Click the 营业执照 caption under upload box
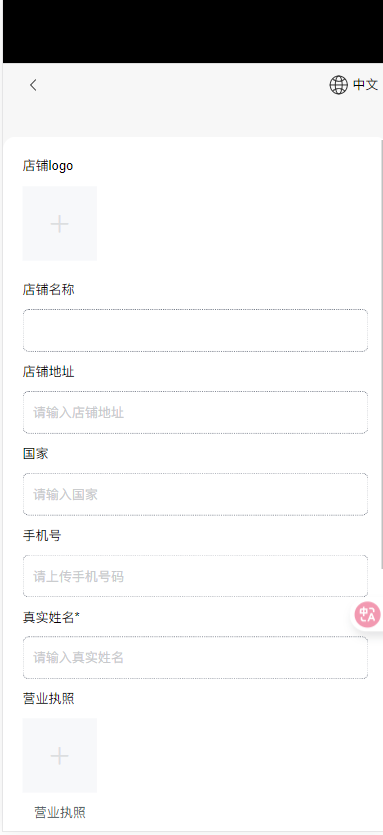Image resolution: width=383 pixels, height=835 pixels. click(x=60, y=813)
